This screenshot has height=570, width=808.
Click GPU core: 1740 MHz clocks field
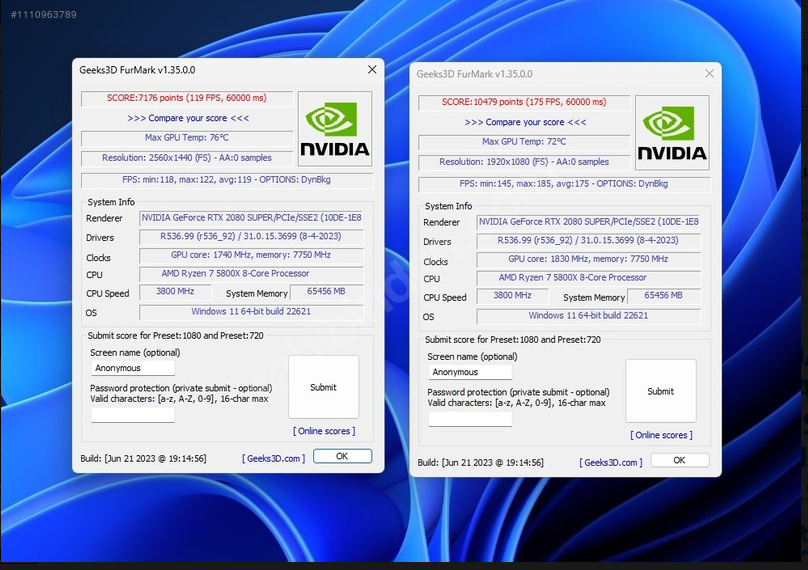click(x=251, y=255)
